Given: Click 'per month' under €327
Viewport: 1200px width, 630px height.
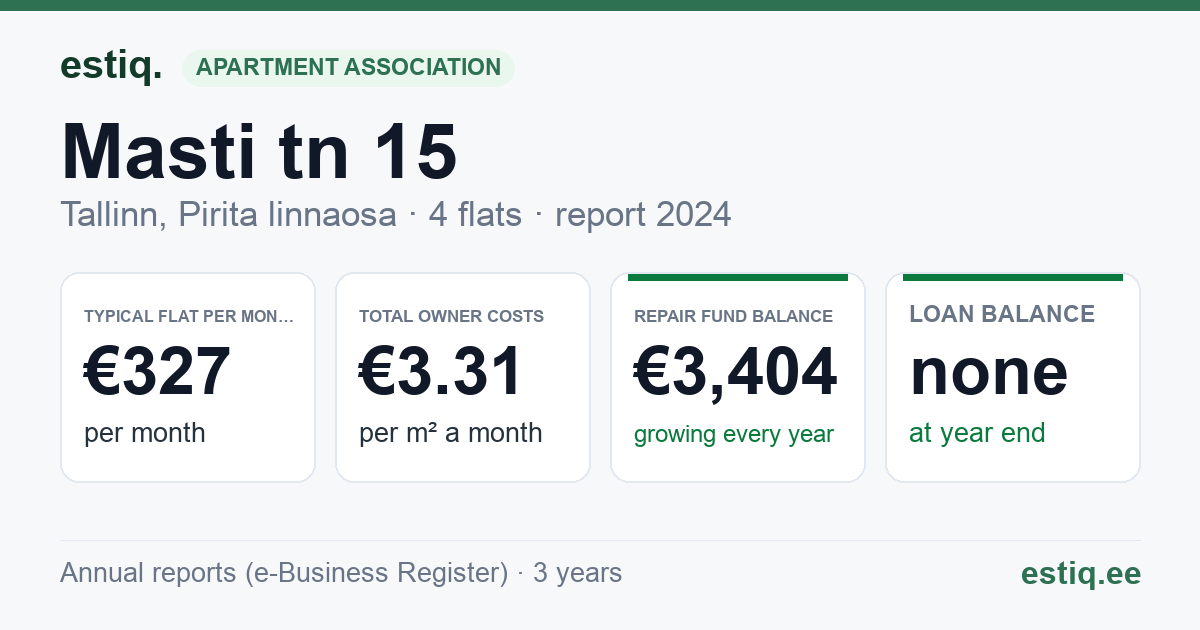Looking at the screenshot, I should [x=145, y=433].
